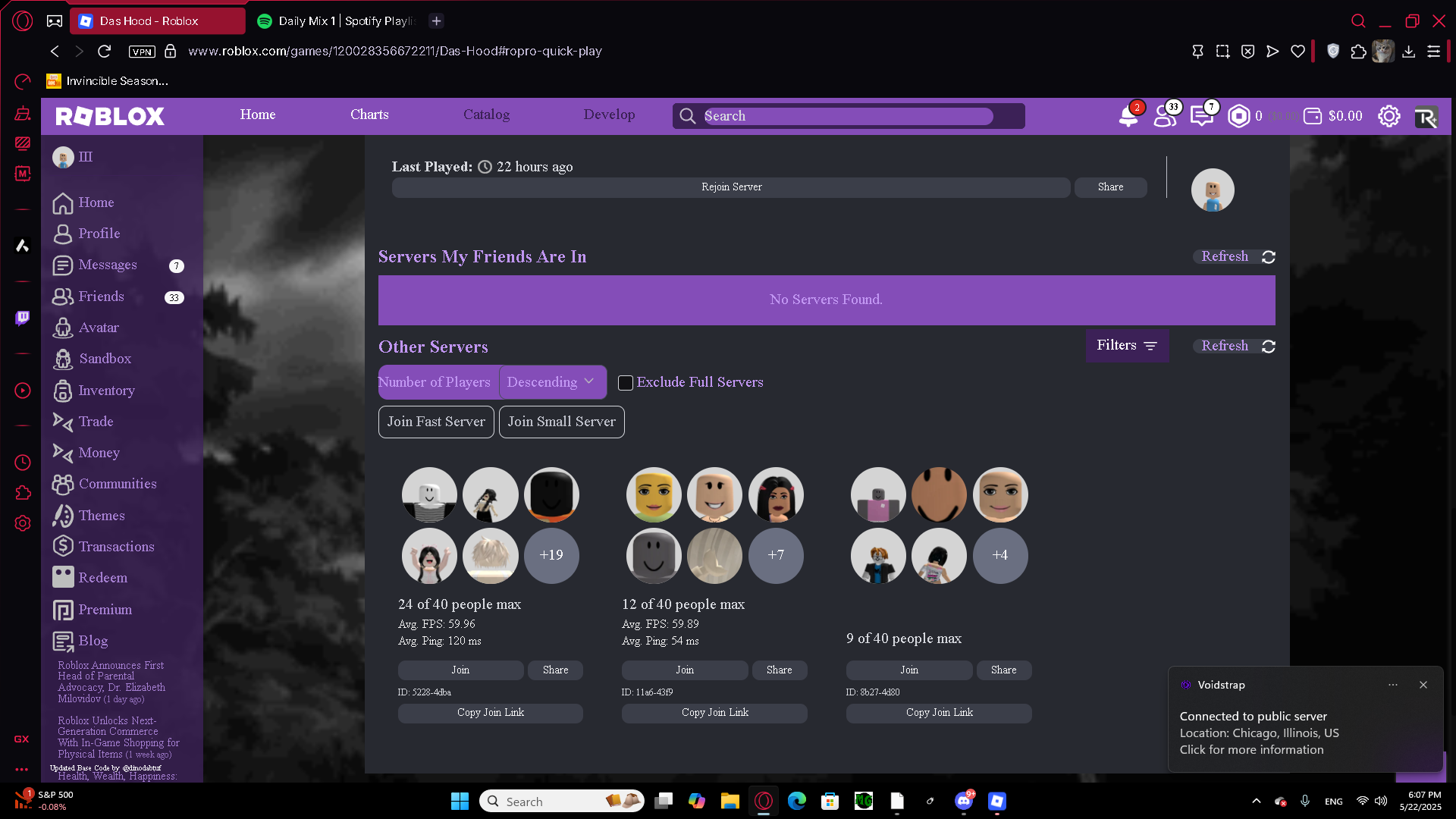This screenshot has height=819, width=1456.
Task: Toggle the Opera VPN badge
Action: 142,52
